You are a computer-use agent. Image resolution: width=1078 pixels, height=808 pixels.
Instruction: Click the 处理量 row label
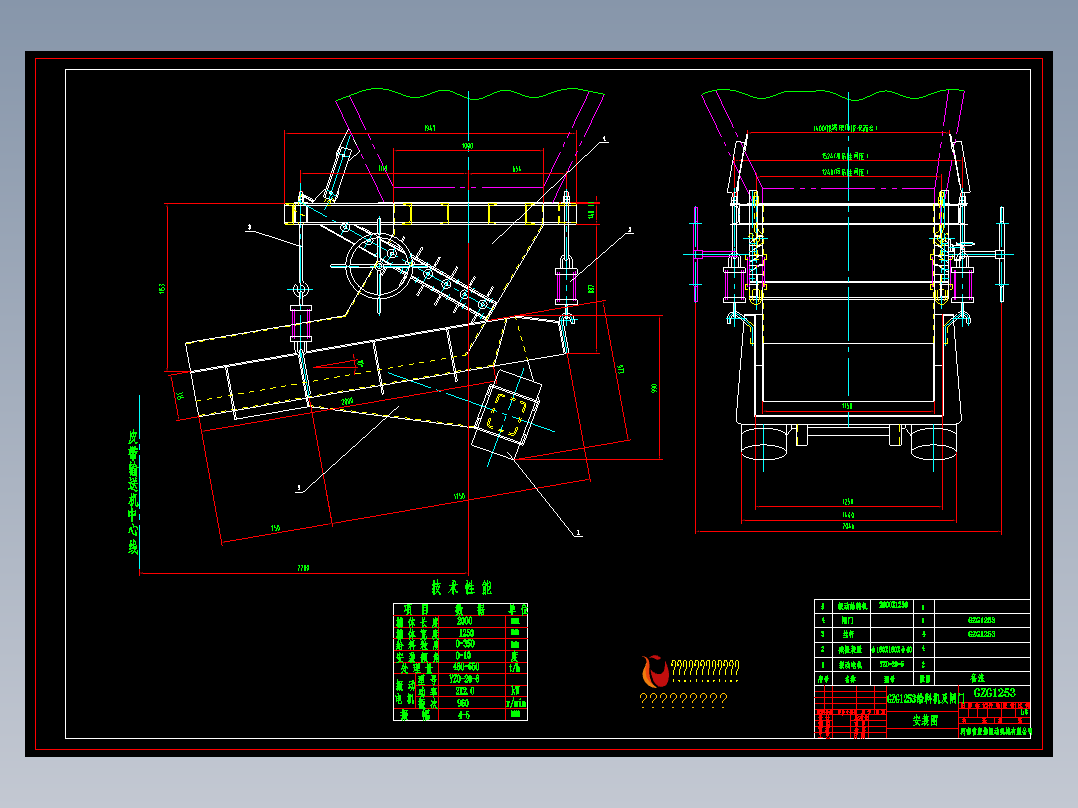[417, 668]
